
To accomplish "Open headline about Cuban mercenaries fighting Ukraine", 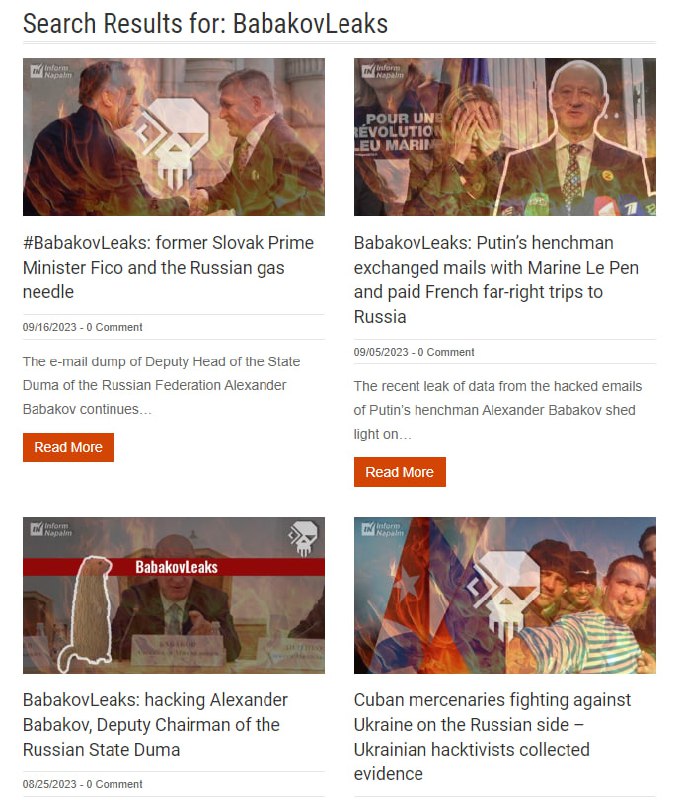I will click(493, 737).
